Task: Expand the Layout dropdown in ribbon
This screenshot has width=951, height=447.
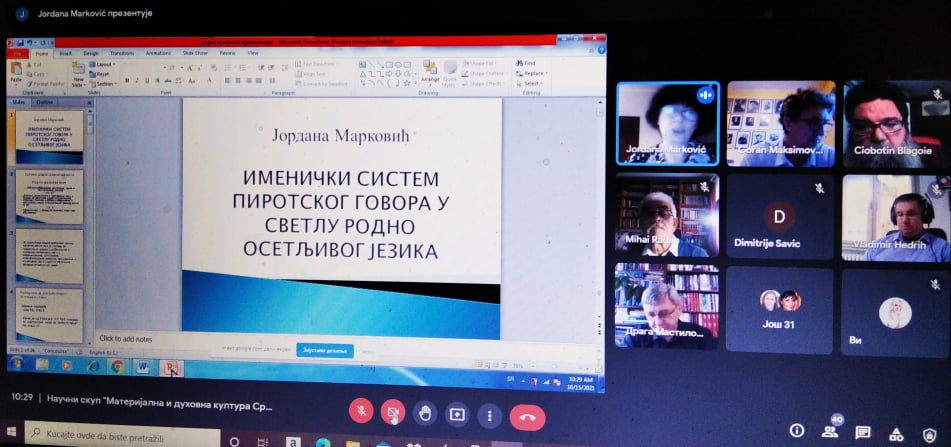Action: [105, 64]
